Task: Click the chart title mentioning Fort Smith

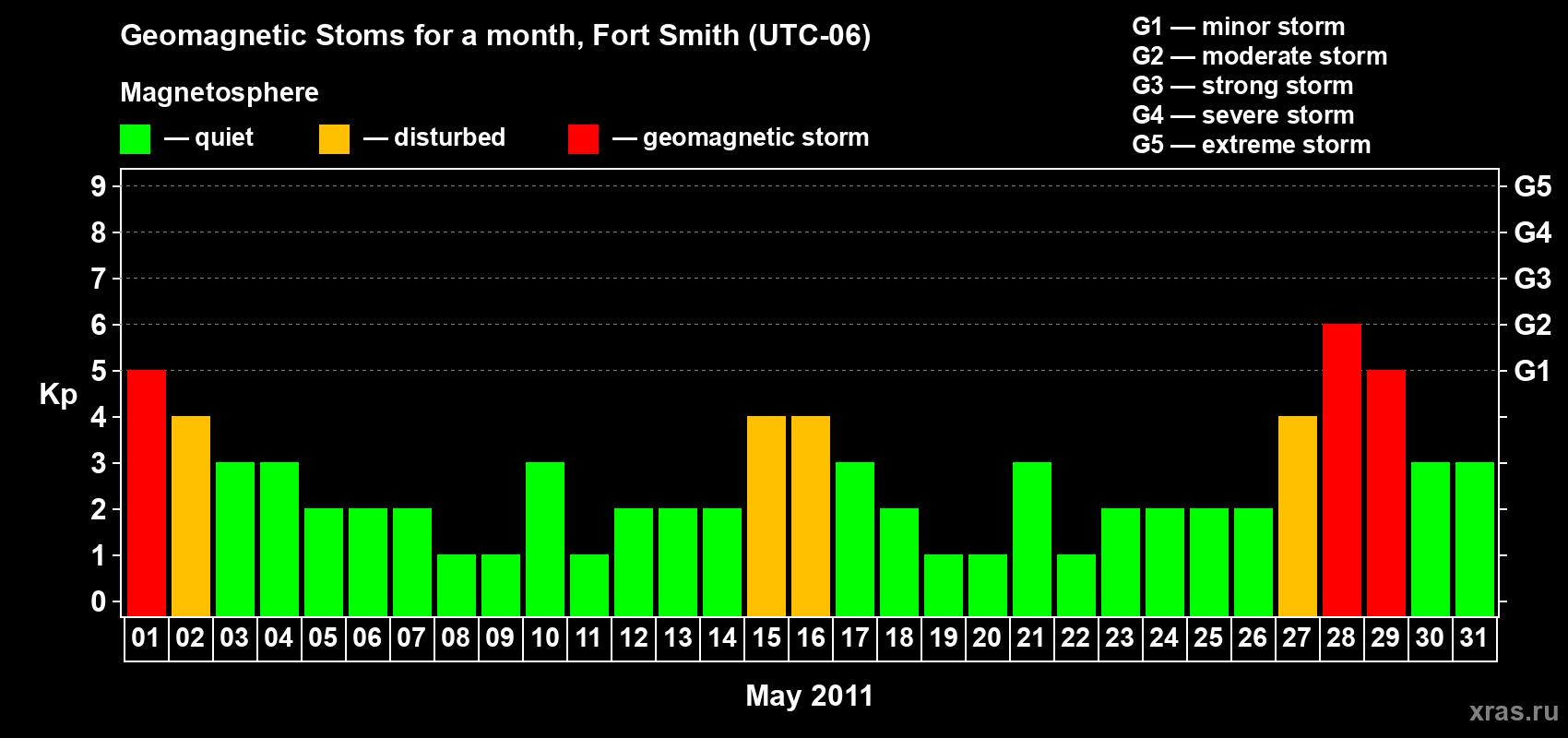Action: [495, 36]
